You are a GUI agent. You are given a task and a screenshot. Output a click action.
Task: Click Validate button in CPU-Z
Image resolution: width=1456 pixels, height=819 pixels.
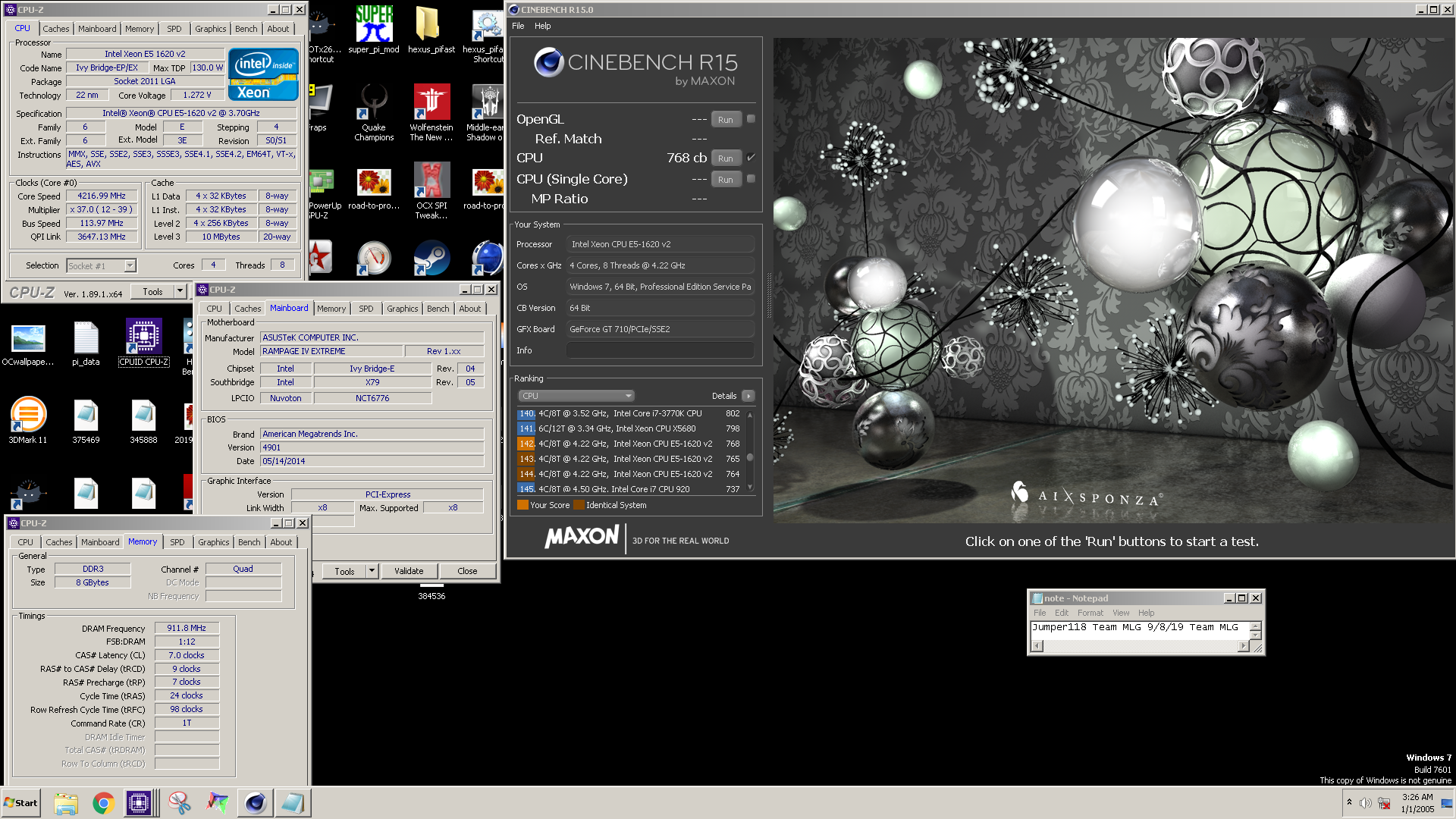click(x=409, y=571)
